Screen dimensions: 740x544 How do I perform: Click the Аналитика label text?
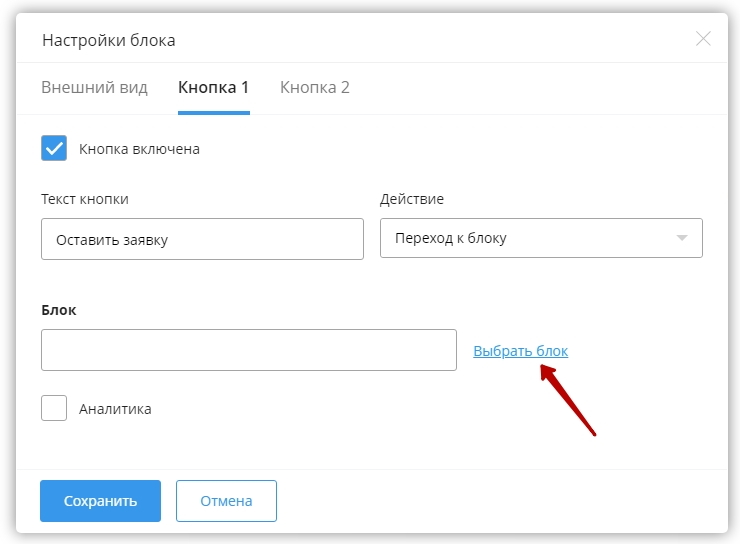(115, 409)
